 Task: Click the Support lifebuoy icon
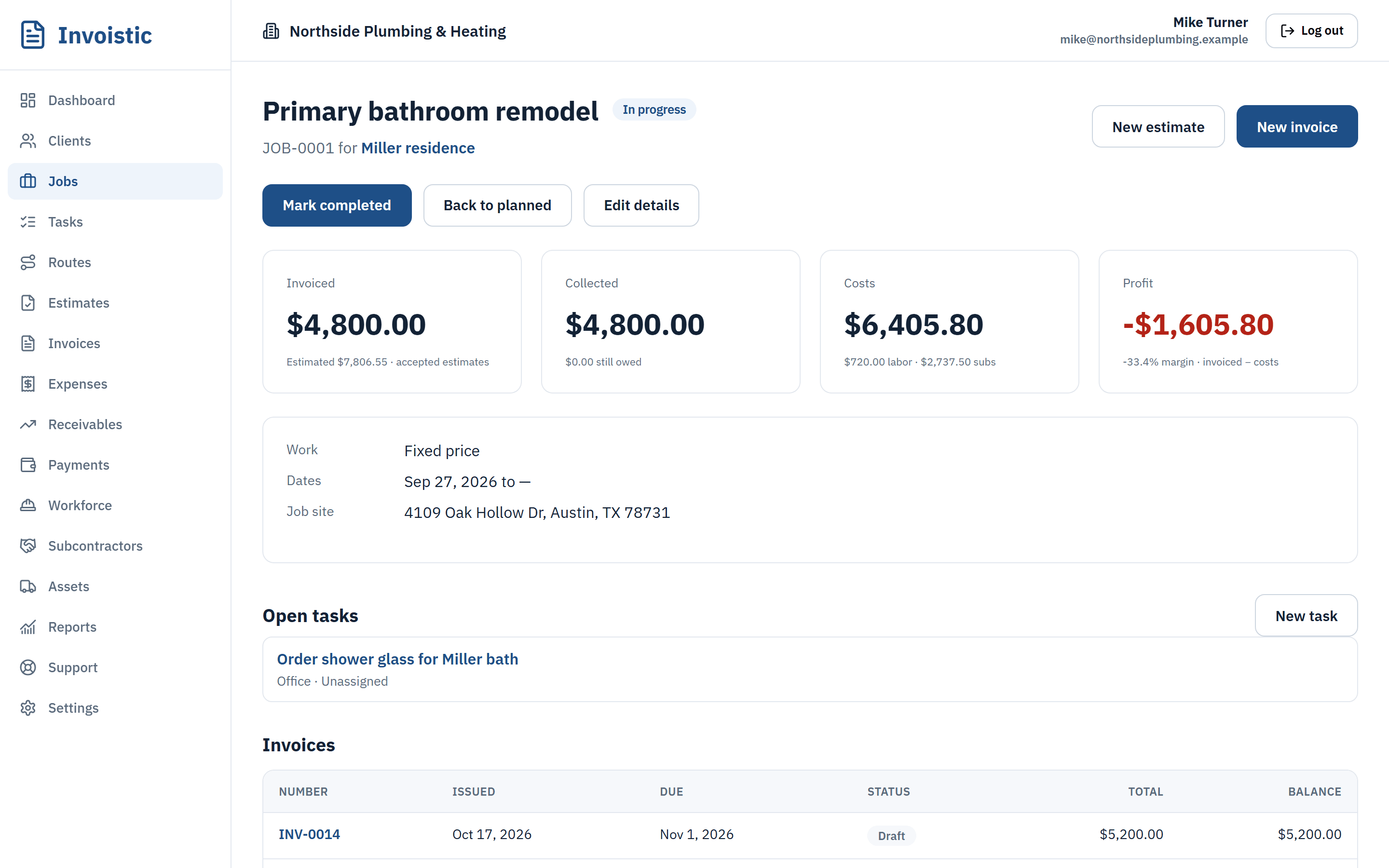pyautogui.click(x=28, y=667)
